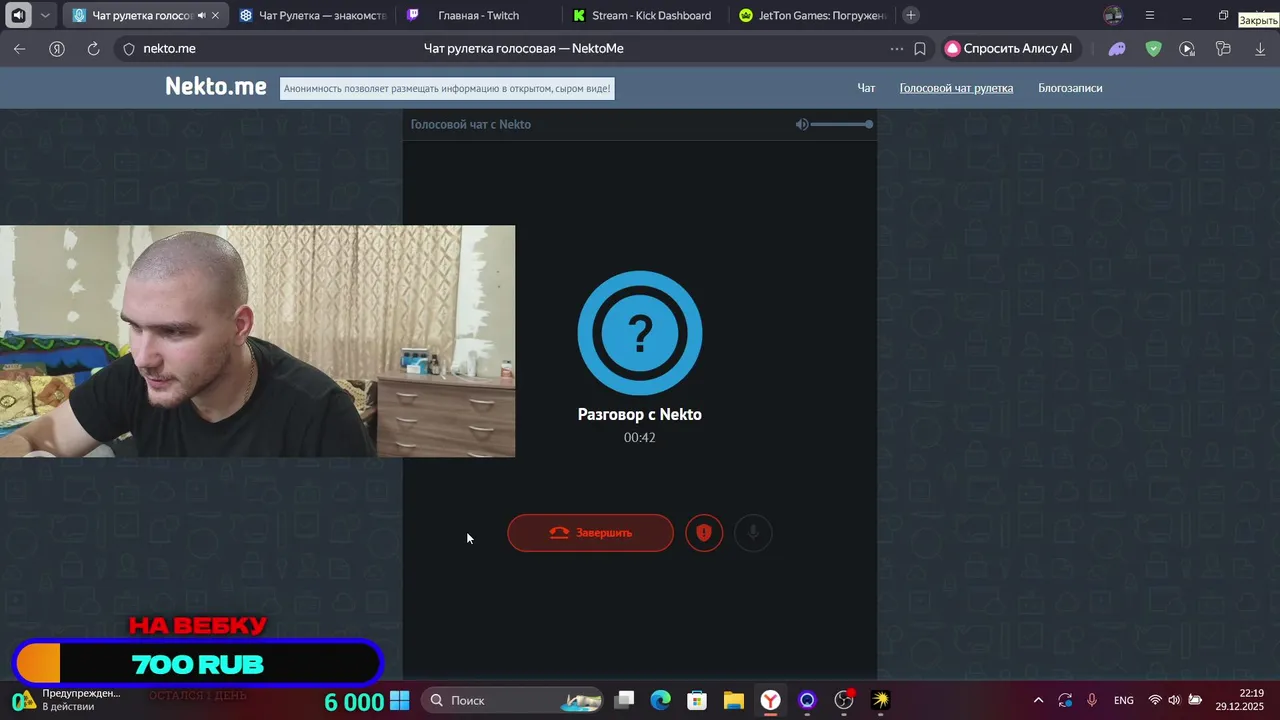
Task: Bookmark this page
Action: (x=920, y=48)
